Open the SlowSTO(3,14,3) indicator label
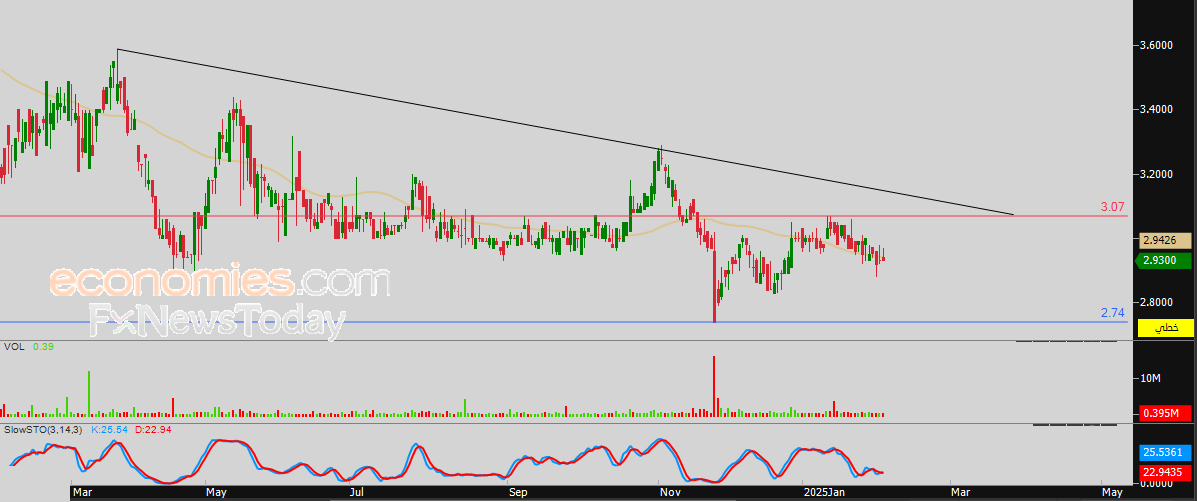 coord(42,431)
